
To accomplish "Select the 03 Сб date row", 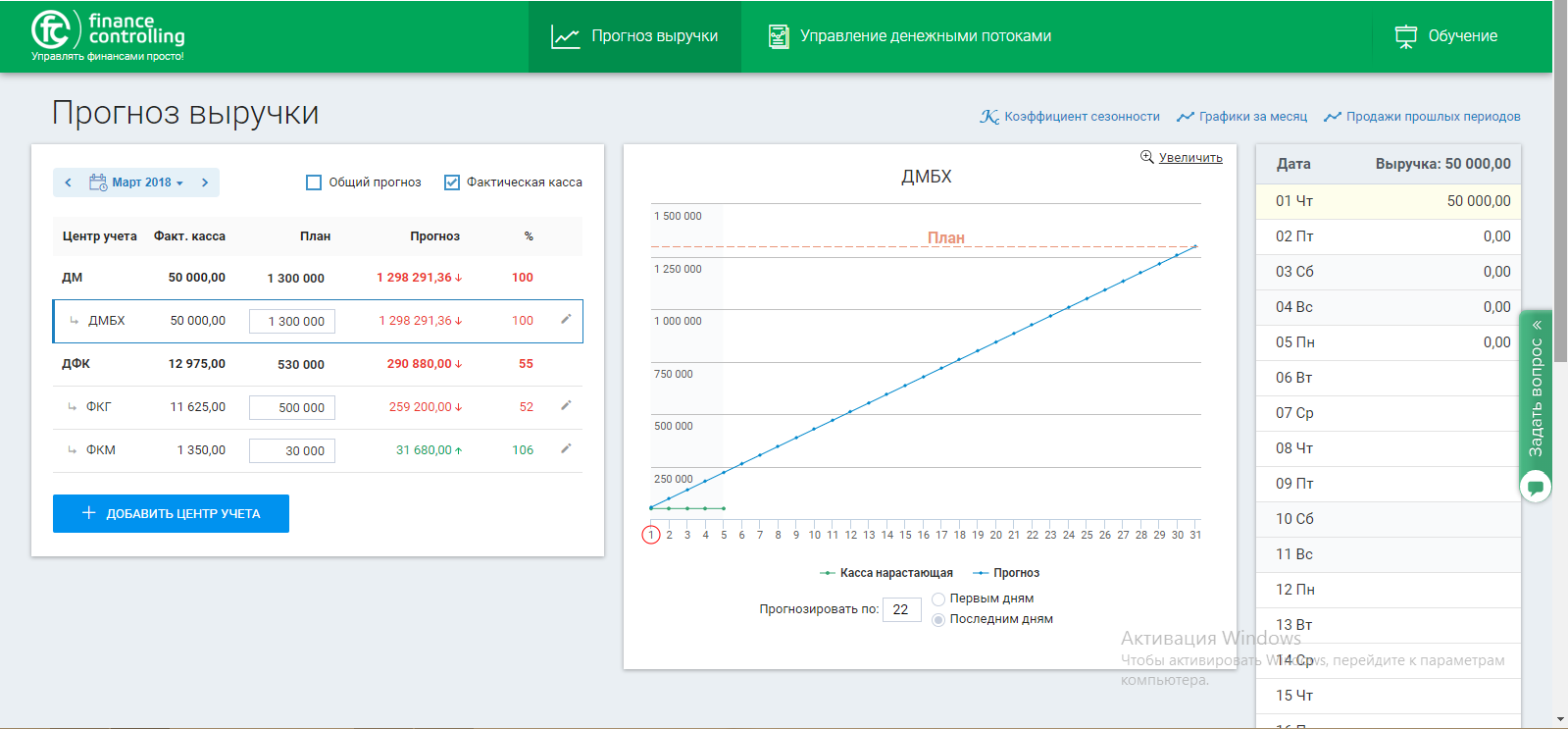I will (1389, 272).
